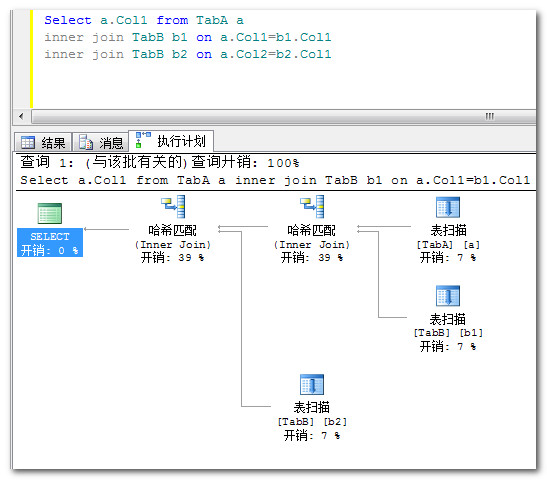
Task: Click TabB b2 scan 开销: 7 % text
Action: coord(312,435)
